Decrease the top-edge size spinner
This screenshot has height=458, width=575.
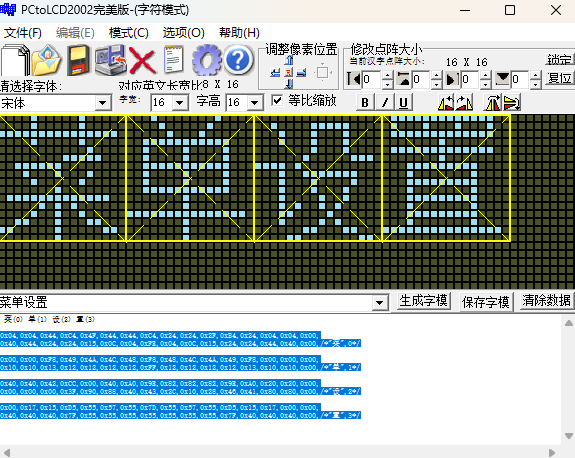(x=436, y=84)
